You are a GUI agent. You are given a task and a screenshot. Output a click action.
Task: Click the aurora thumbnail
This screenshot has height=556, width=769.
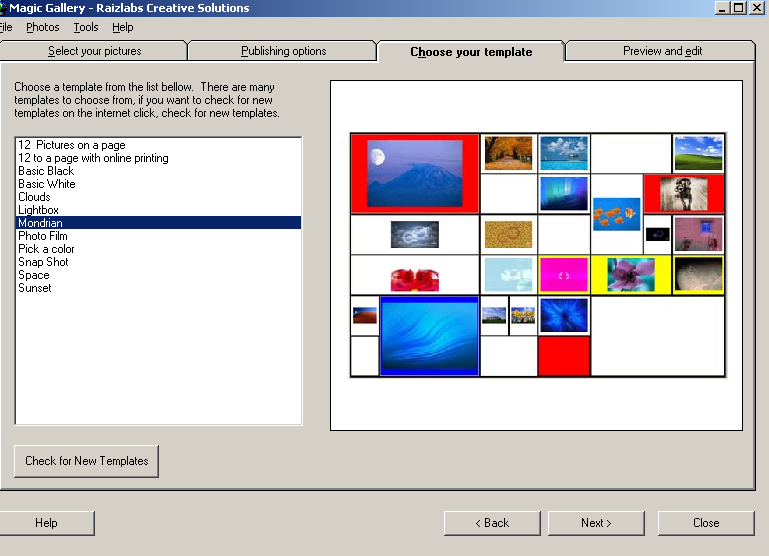pyautogui.click(x=564, y=194)
